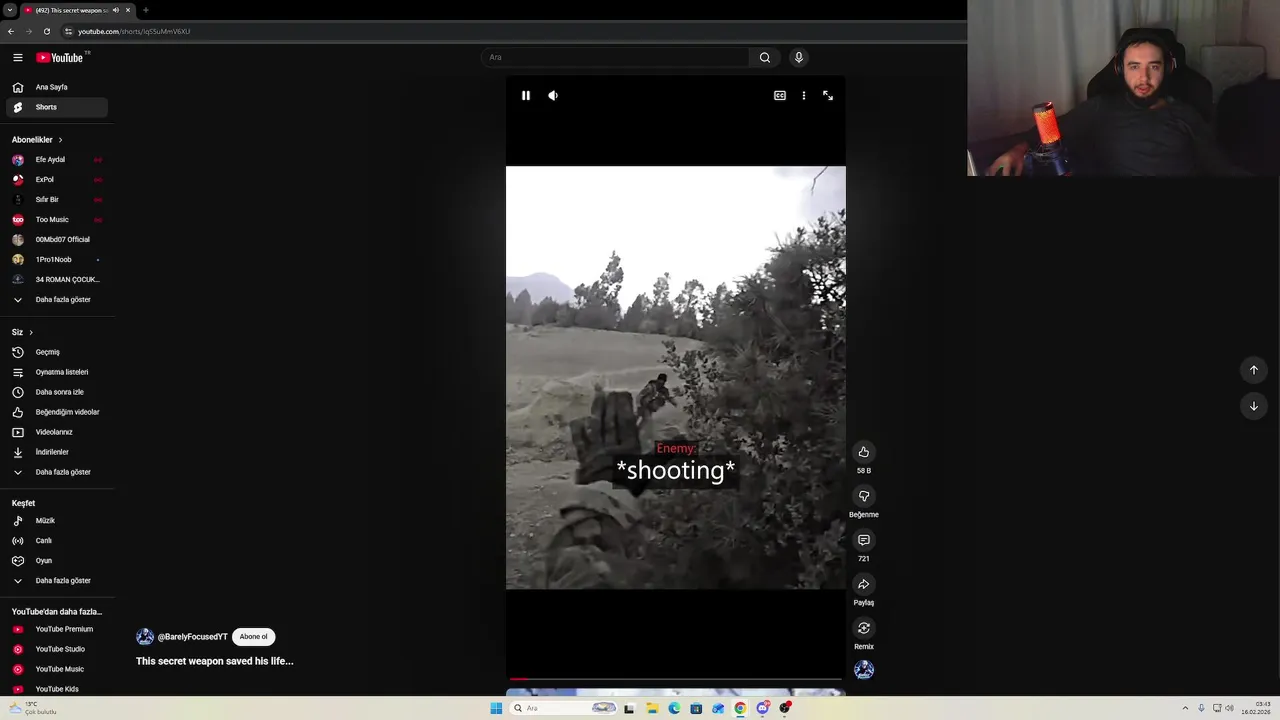This screenshot has width=1280, height=720.
Task: Open the three-dot more options menu
Action: click(x=804, y=96)
